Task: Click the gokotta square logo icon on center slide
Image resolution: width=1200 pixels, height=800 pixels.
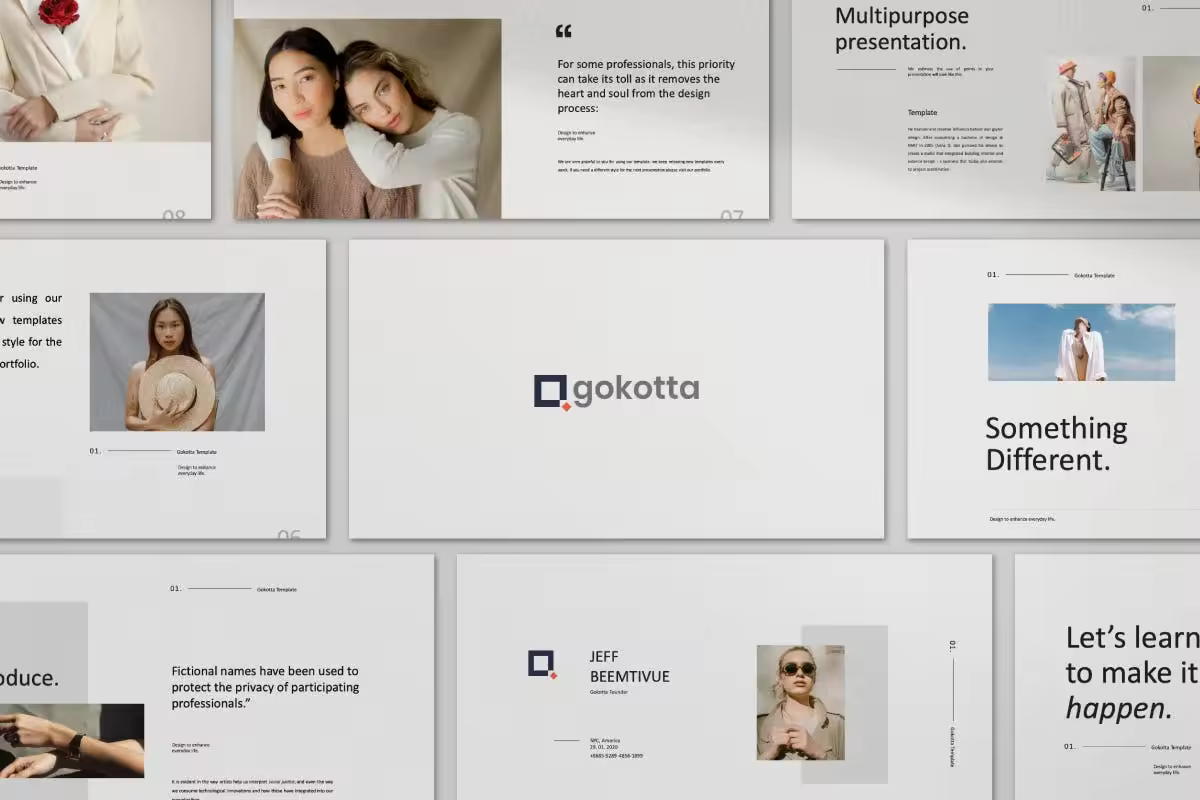Action: (x=552, y=392)
